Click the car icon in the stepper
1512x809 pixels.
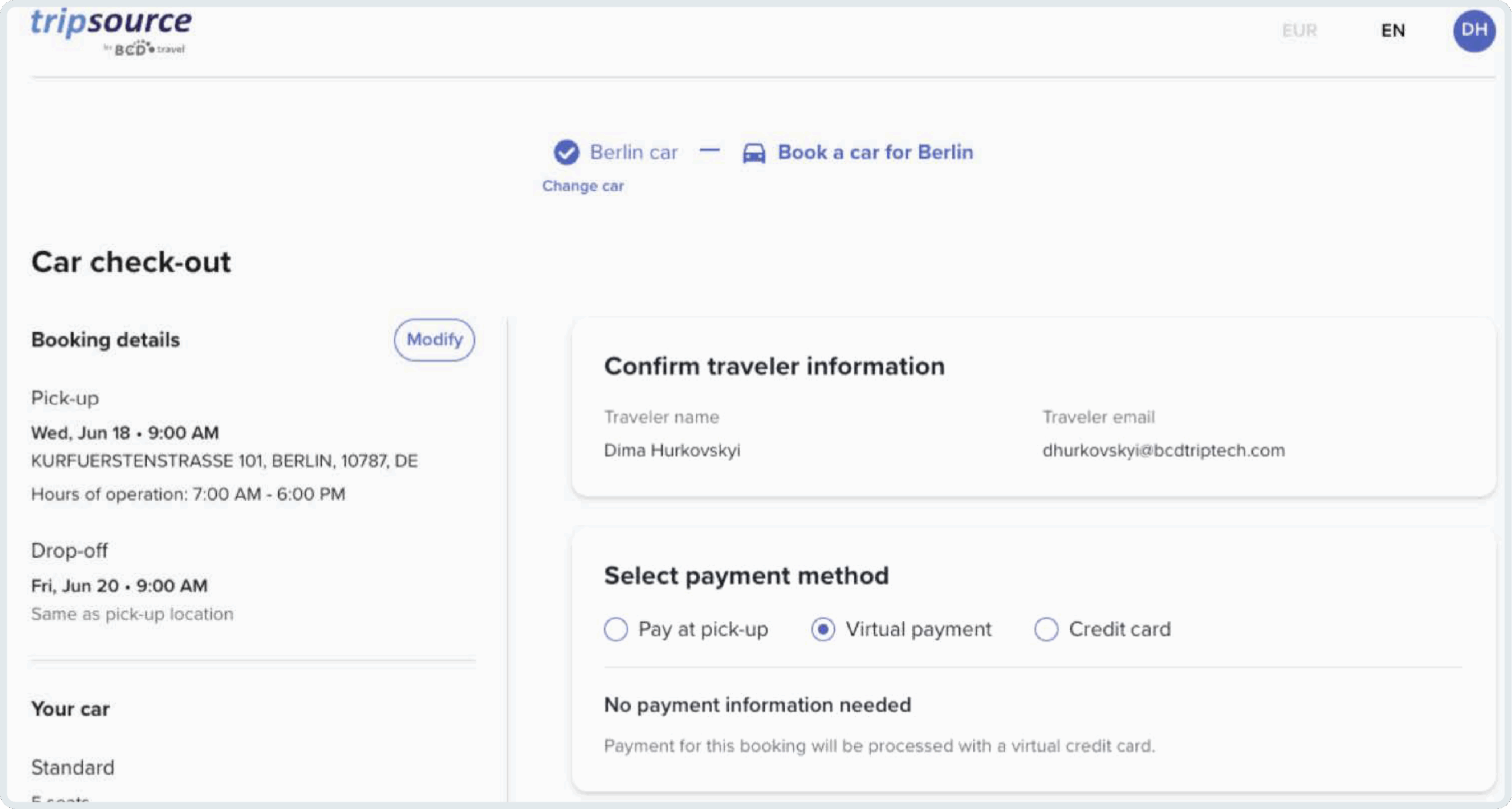click(754, 153)
